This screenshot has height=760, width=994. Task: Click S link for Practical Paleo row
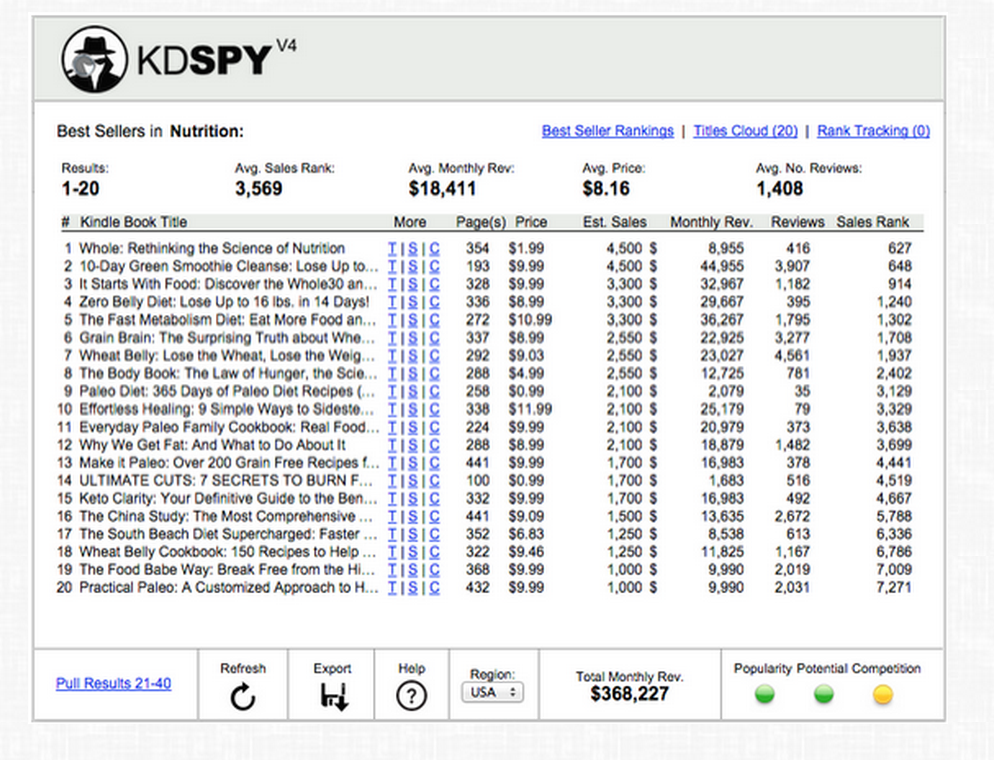tap(413, 588)
